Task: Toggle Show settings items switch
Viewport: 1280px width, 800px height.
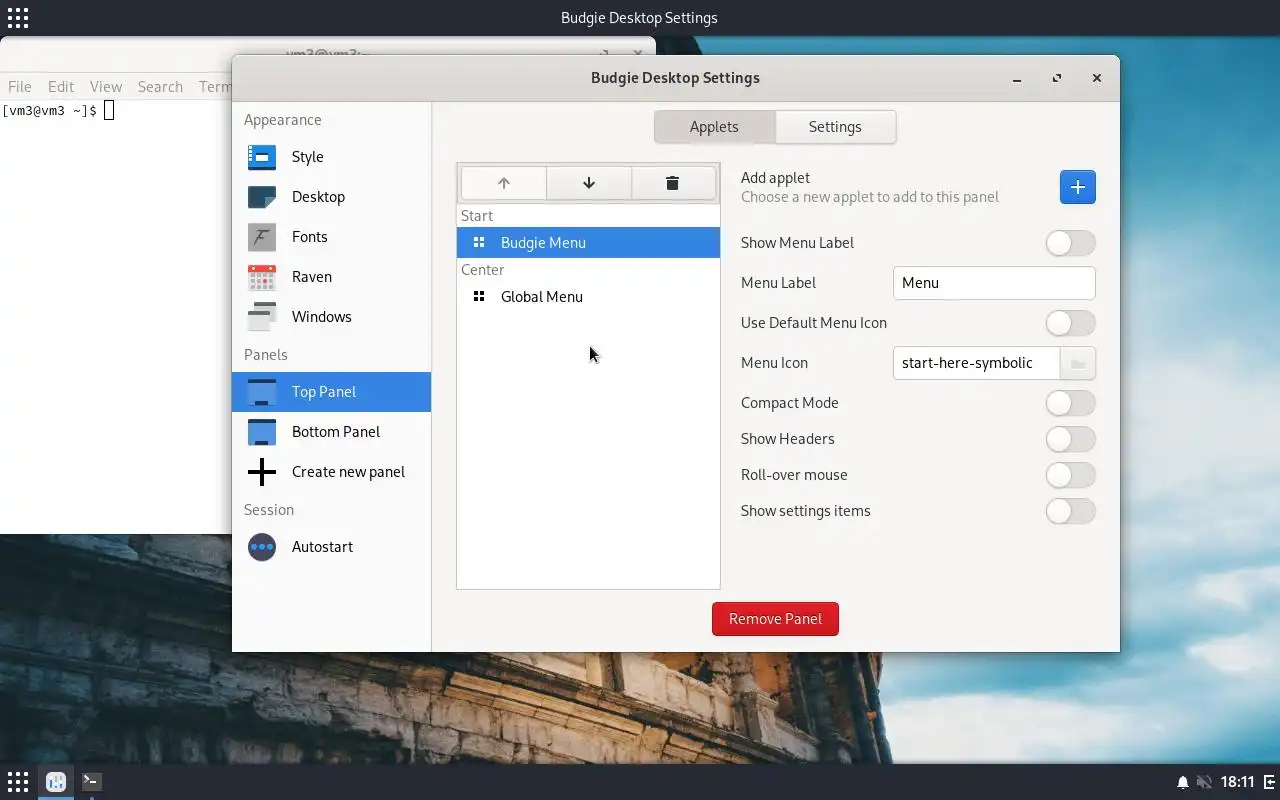Action: pyautogui.click(x=1070, y=511)
